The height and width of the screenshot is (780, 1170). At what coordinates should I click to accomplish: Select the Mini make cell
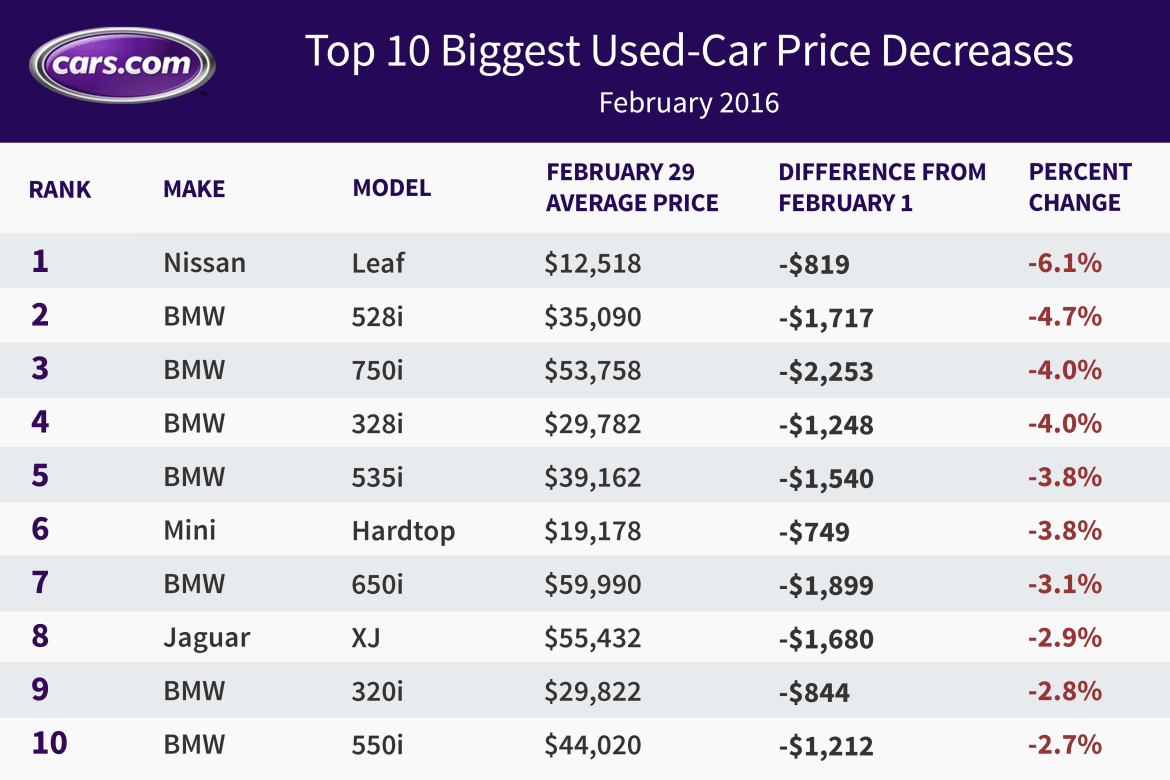click(x=190, y=529)
